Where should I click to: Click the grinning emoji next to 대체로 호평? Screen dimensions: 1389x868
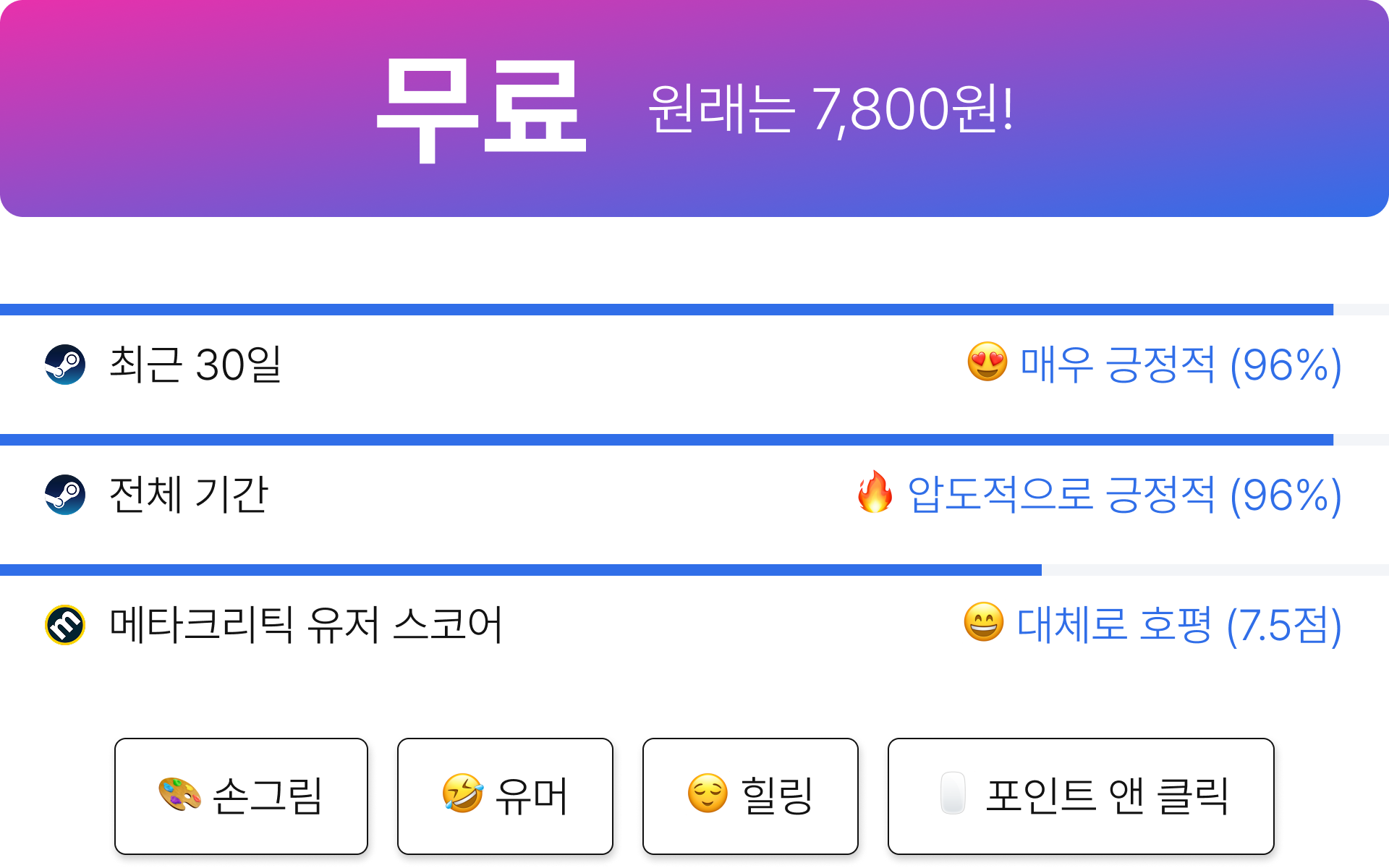[x=984, y=622]
